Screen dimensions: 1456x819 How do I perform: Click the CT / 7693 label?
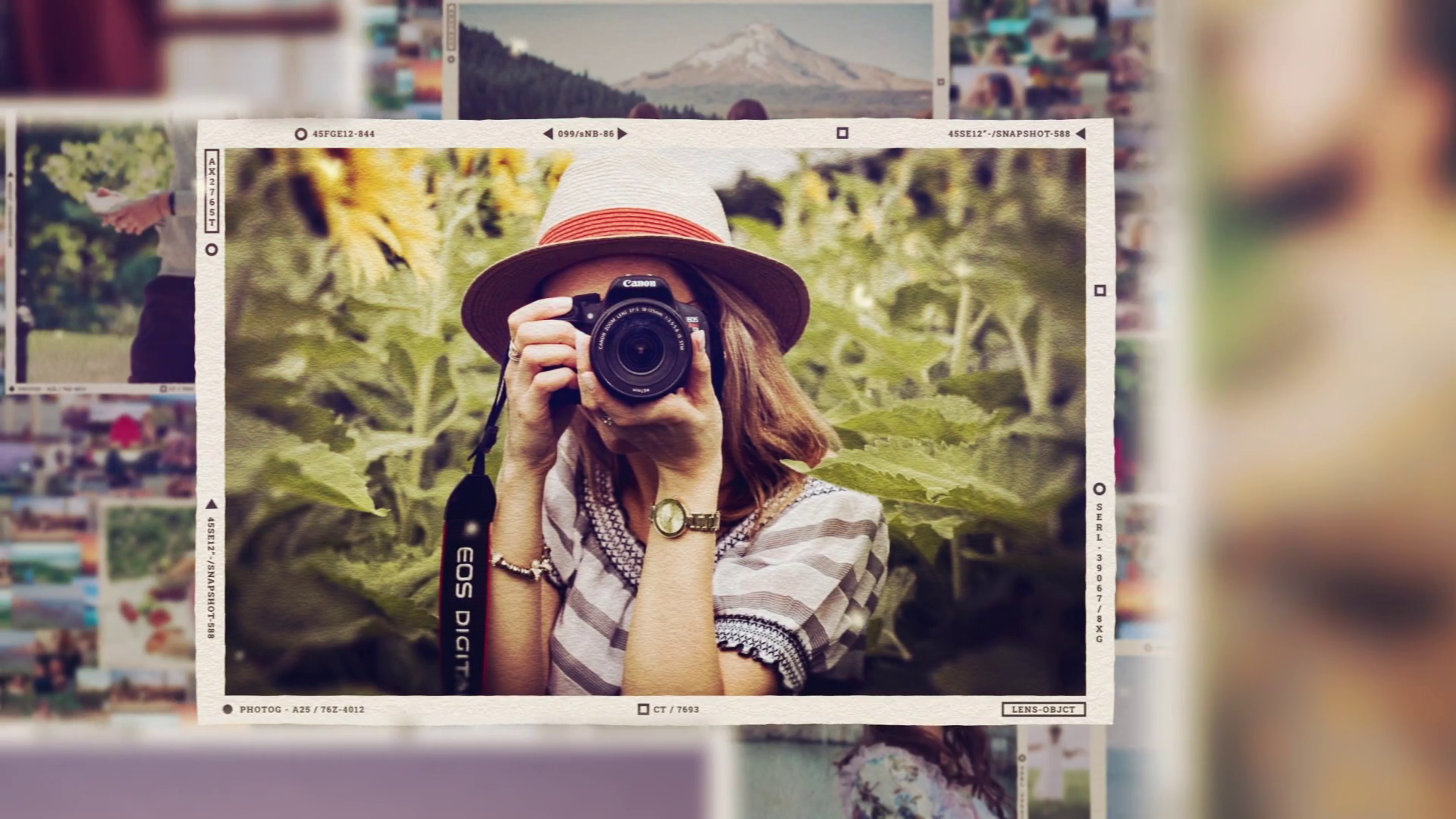point(676,709)
